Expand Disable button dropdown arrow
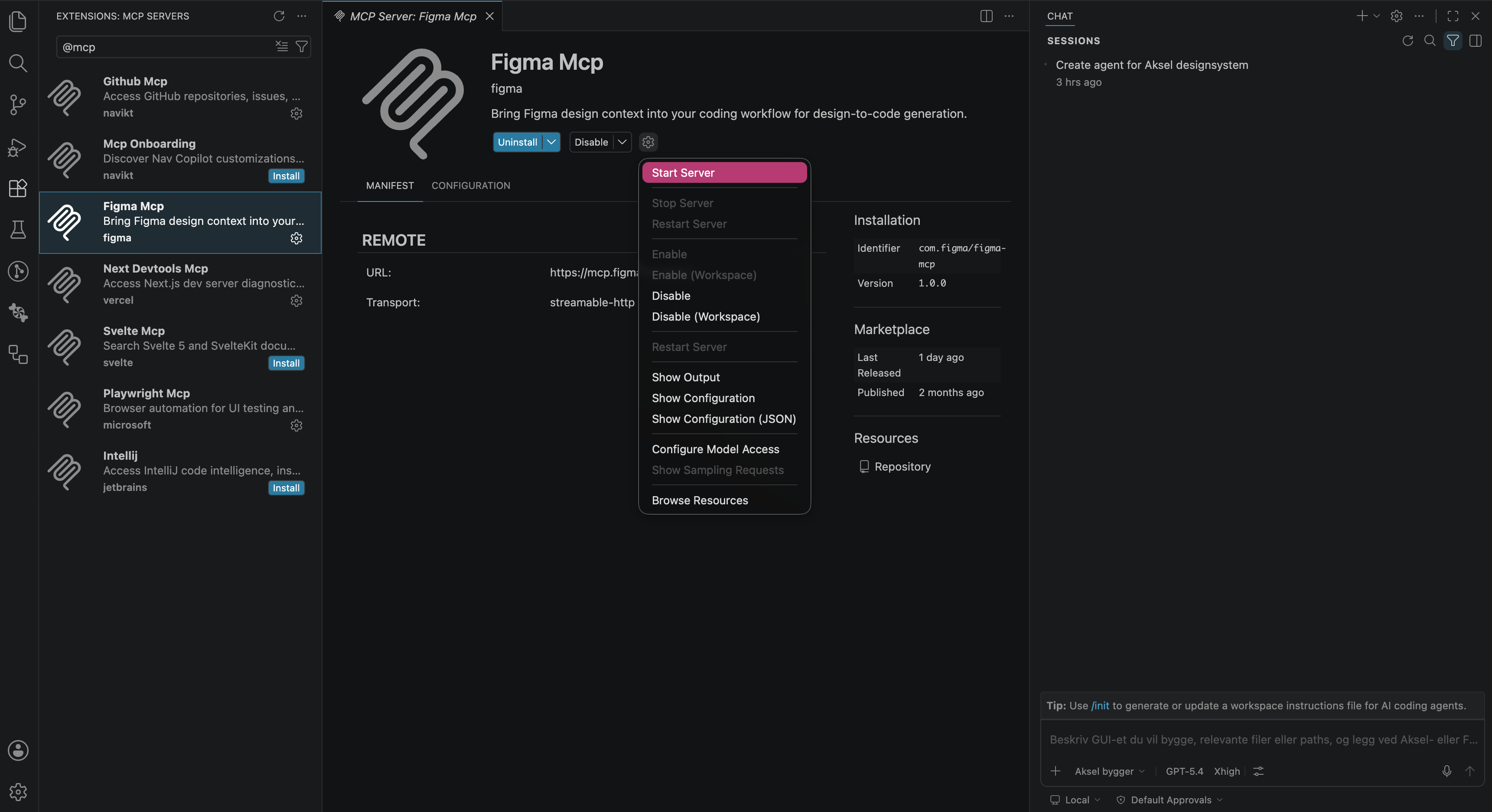This screenshot has width=1492, height=812. point(622,142)
